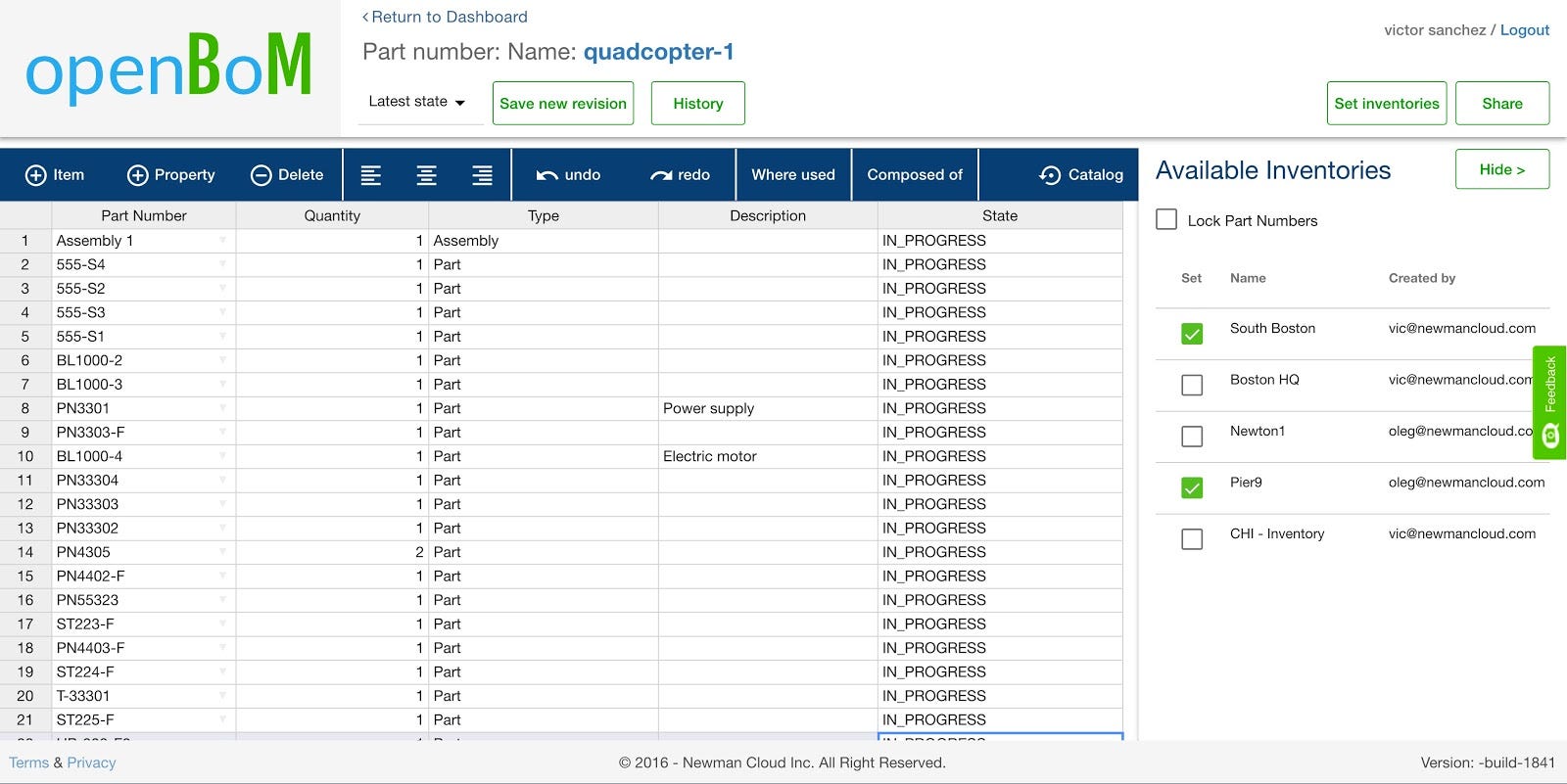Click Composed of in toolbar

[915, 175]
